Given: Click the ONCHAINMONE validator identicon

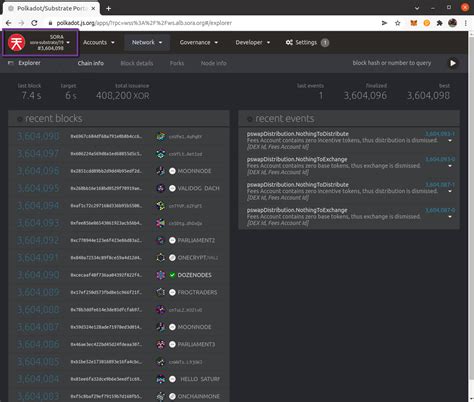Looking at the screenshot, I should click(x=161, y=396).
